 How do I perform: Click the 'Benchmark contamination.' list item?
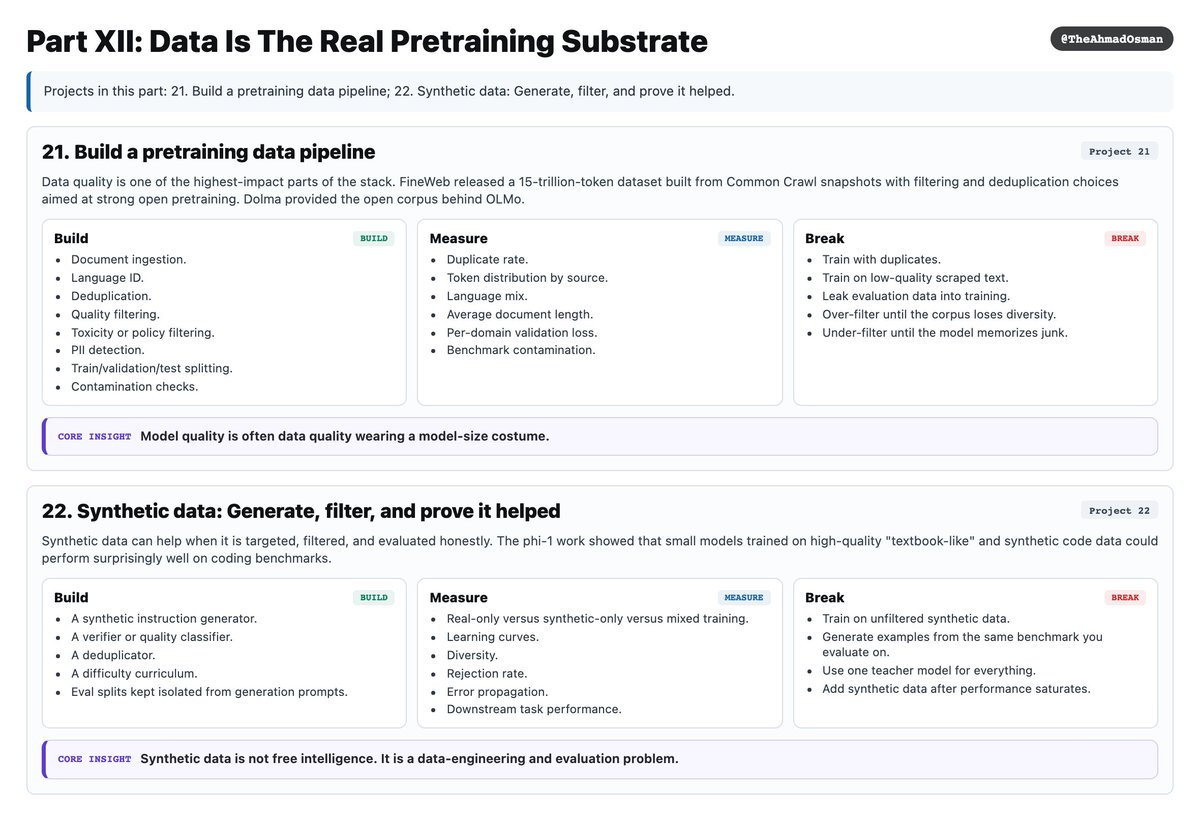pos(521,350)
